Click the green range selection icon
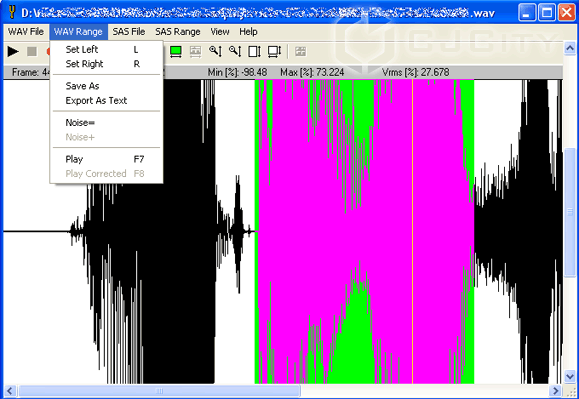The width and height of the screenshot is (579, 399). [176, 51]
